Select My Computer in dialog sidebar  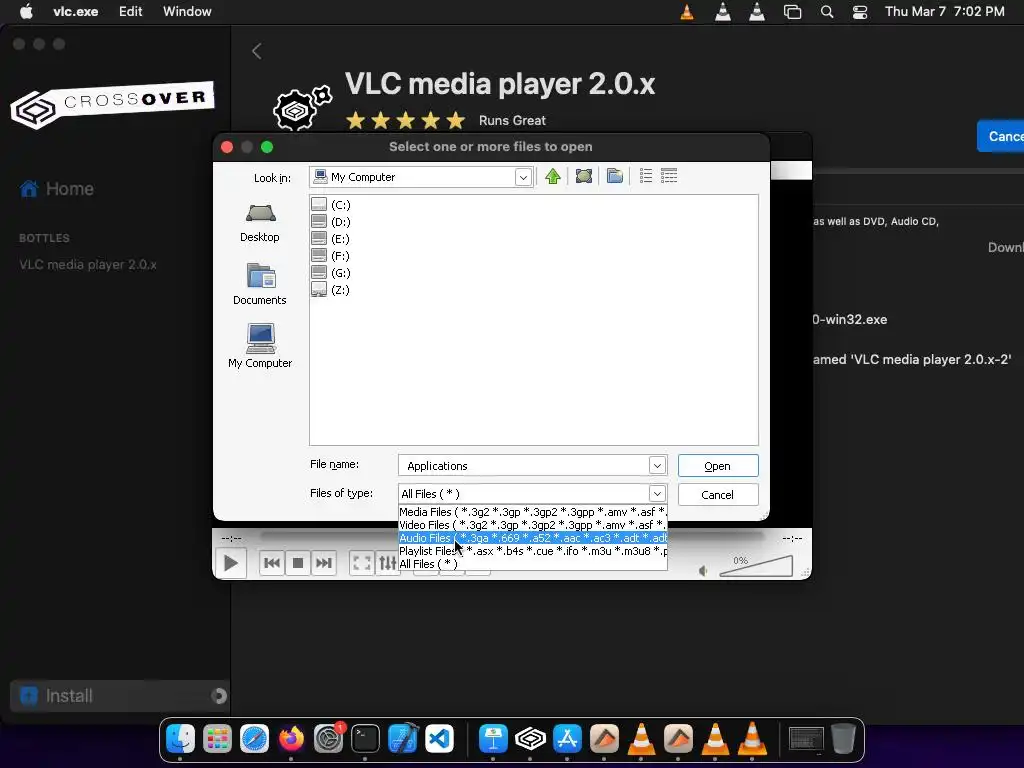260,346
